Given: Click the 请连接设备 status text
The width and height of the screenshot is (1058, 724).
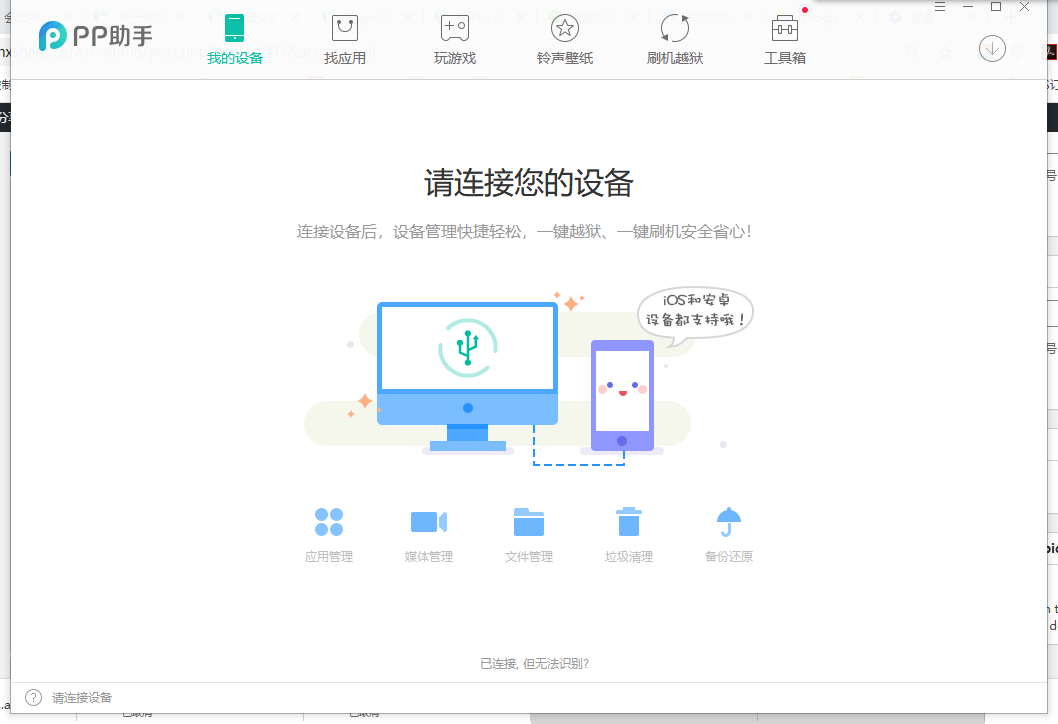Looking at the screenshot, I should [x=82, y=698].
